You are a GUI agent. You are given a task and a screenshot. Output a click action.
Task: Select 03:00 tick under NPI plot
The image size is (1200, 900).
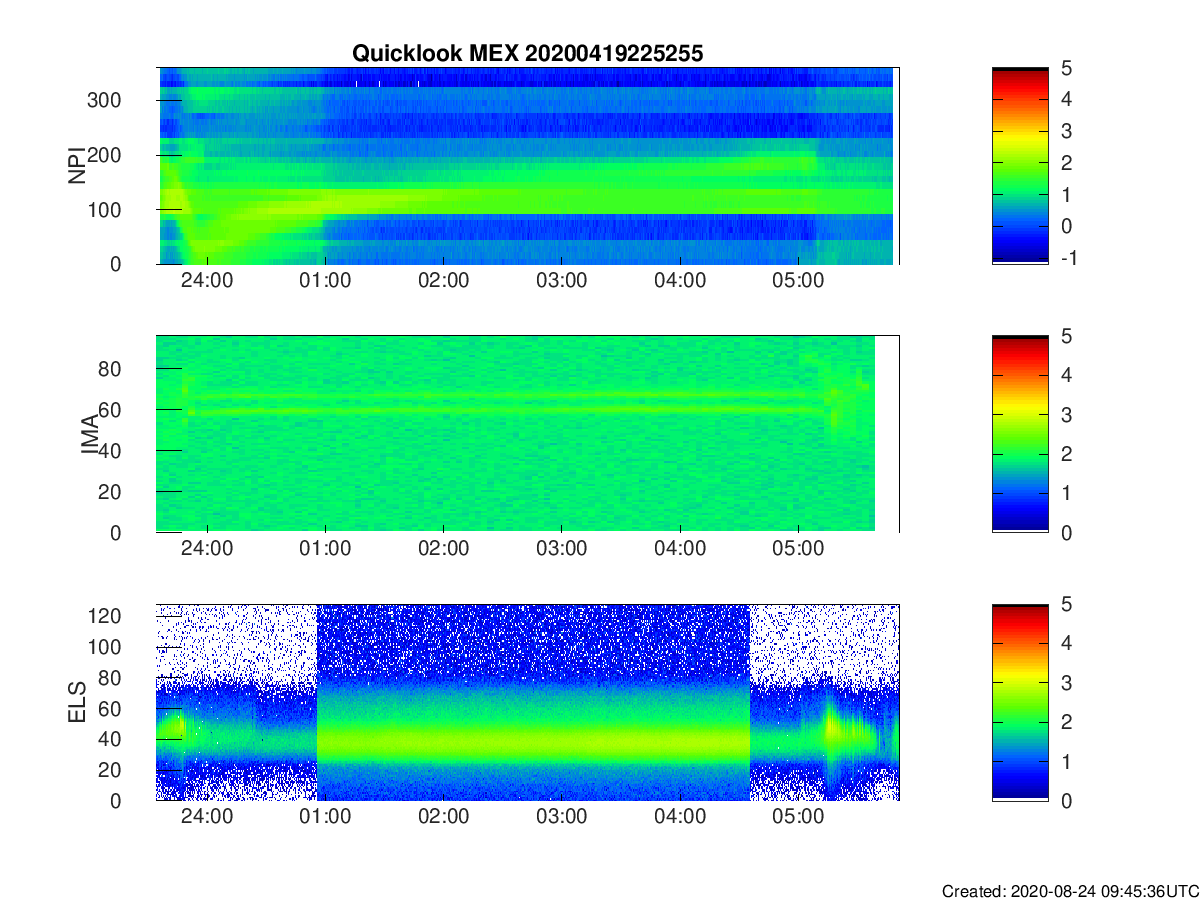[x=561, y=281]
